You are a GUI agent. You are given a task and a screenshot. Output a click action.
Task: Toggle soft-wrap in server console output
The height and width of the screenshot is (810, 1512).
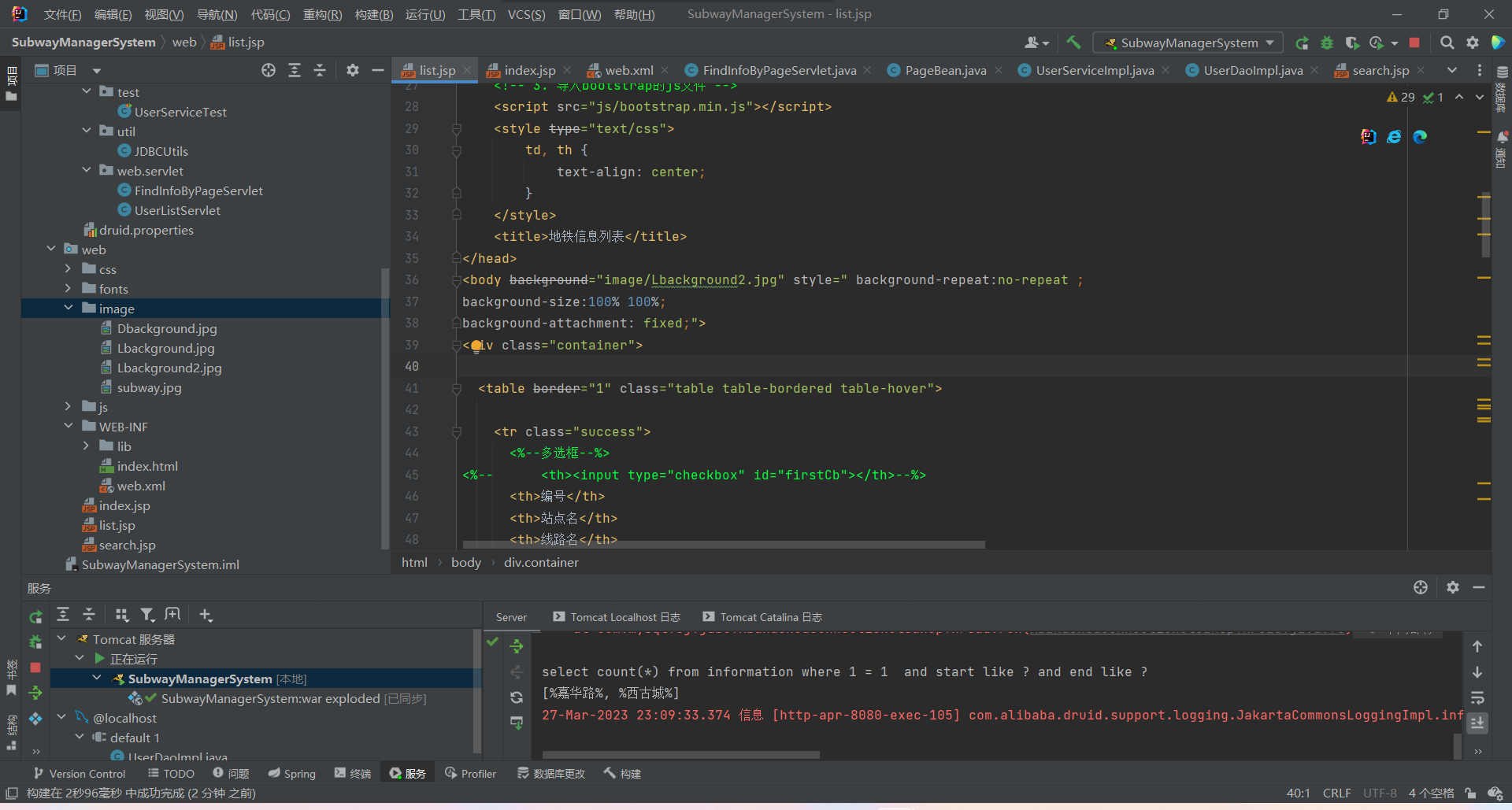1477,697
